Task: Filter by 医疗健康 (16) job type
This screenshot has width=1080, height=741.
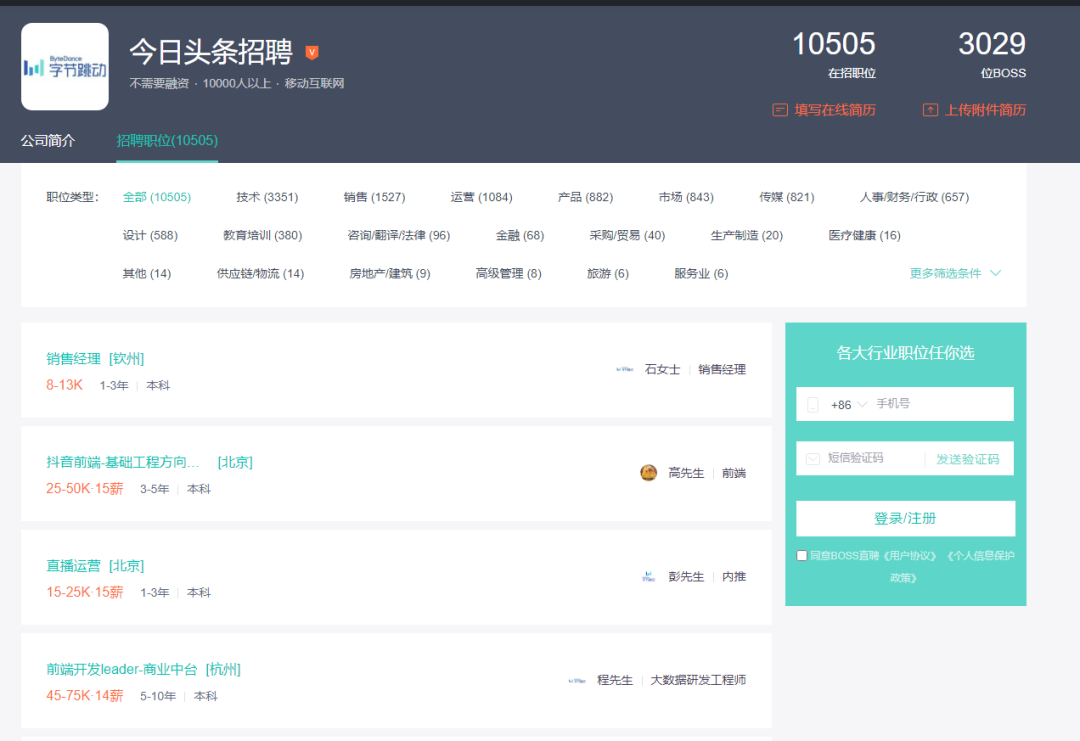Action: click(864, 236)
